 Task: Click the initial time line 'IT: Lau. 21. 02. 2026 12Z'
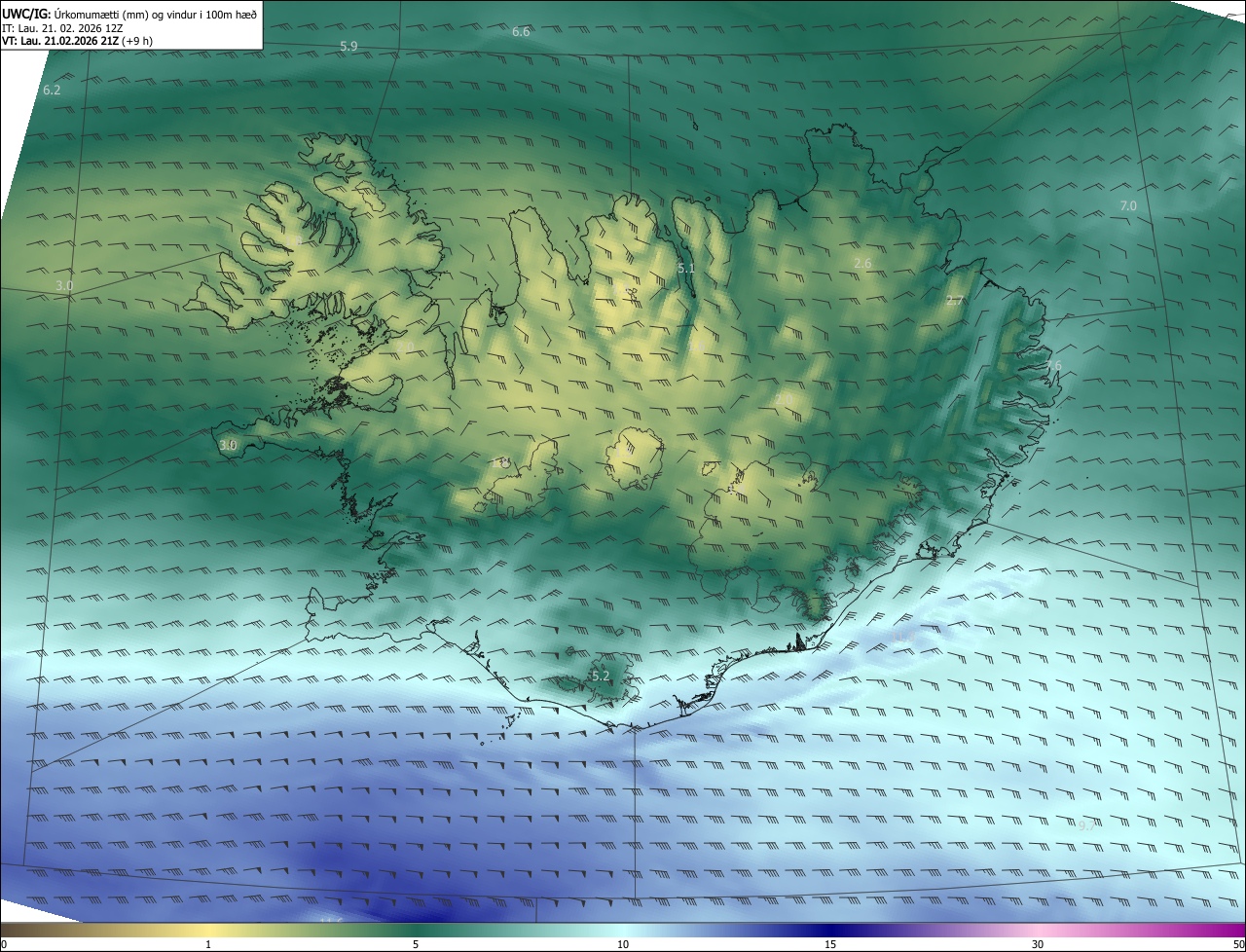[x=61, y=28]
